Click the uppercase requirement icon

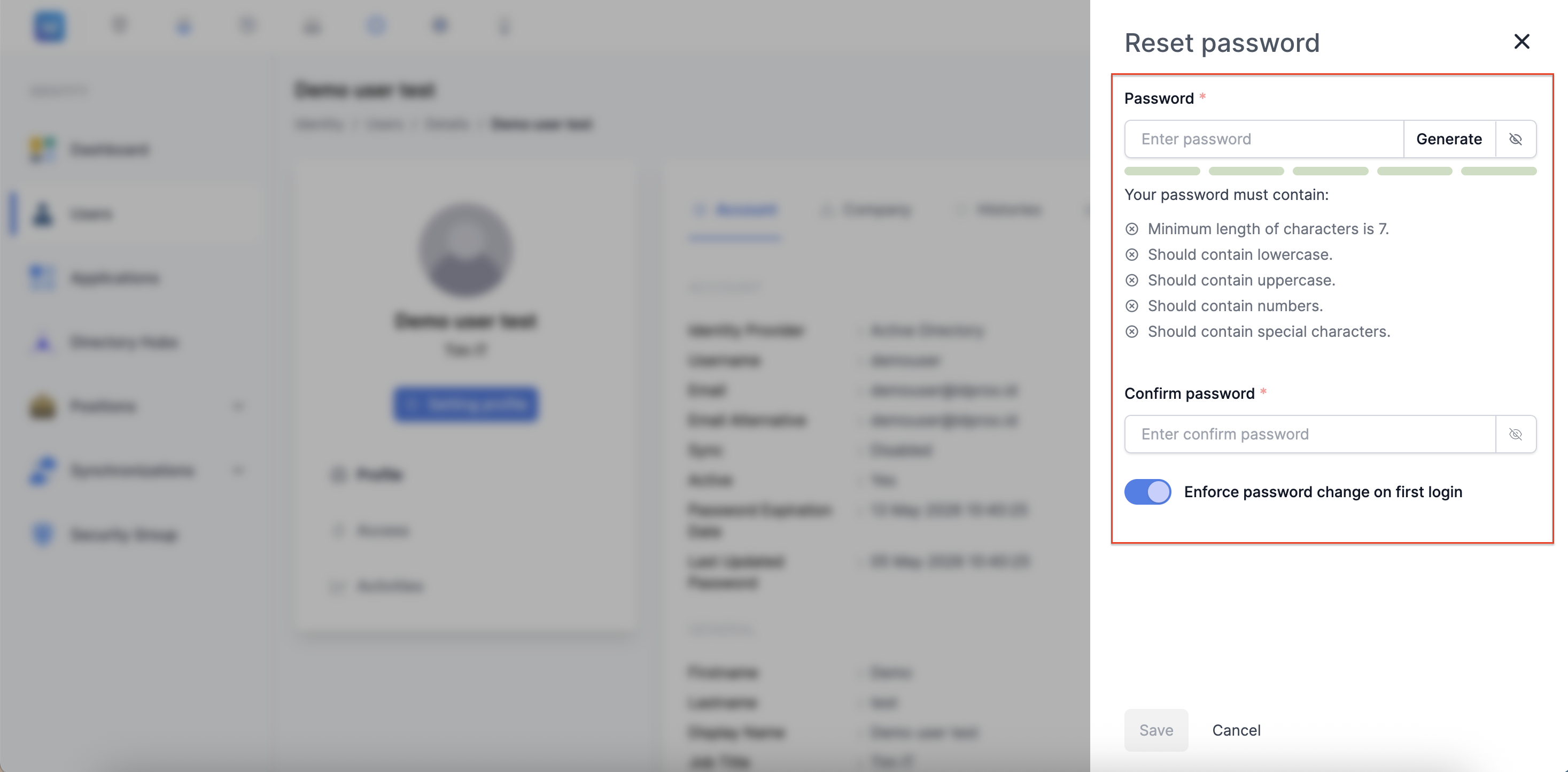tap(1131, 280)
